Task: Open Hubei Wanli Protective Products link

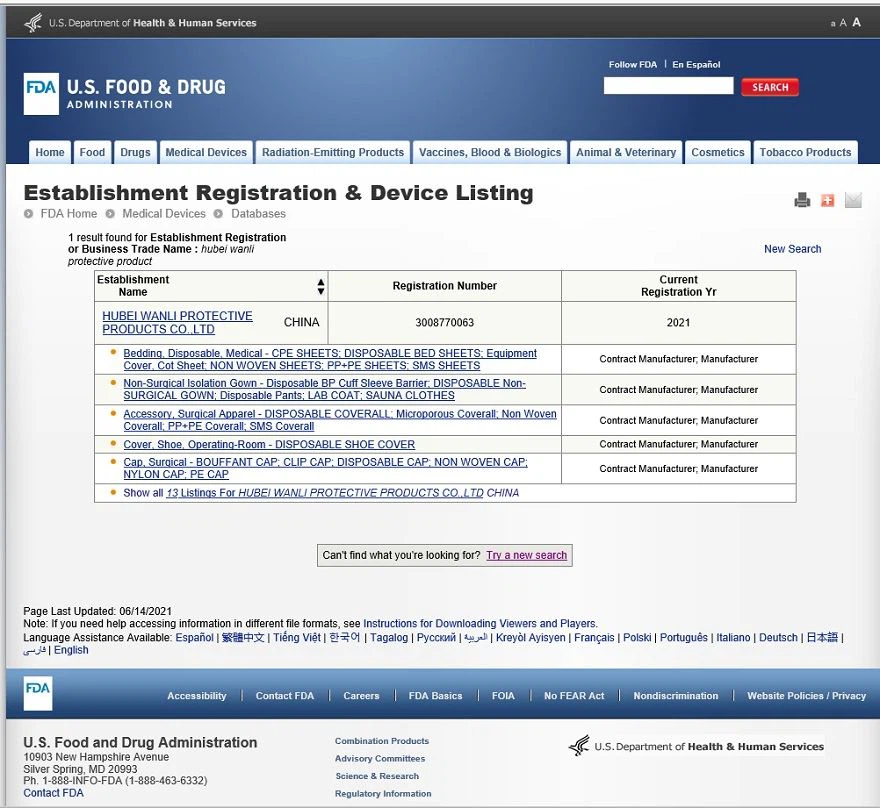Action: pos(177,322)
